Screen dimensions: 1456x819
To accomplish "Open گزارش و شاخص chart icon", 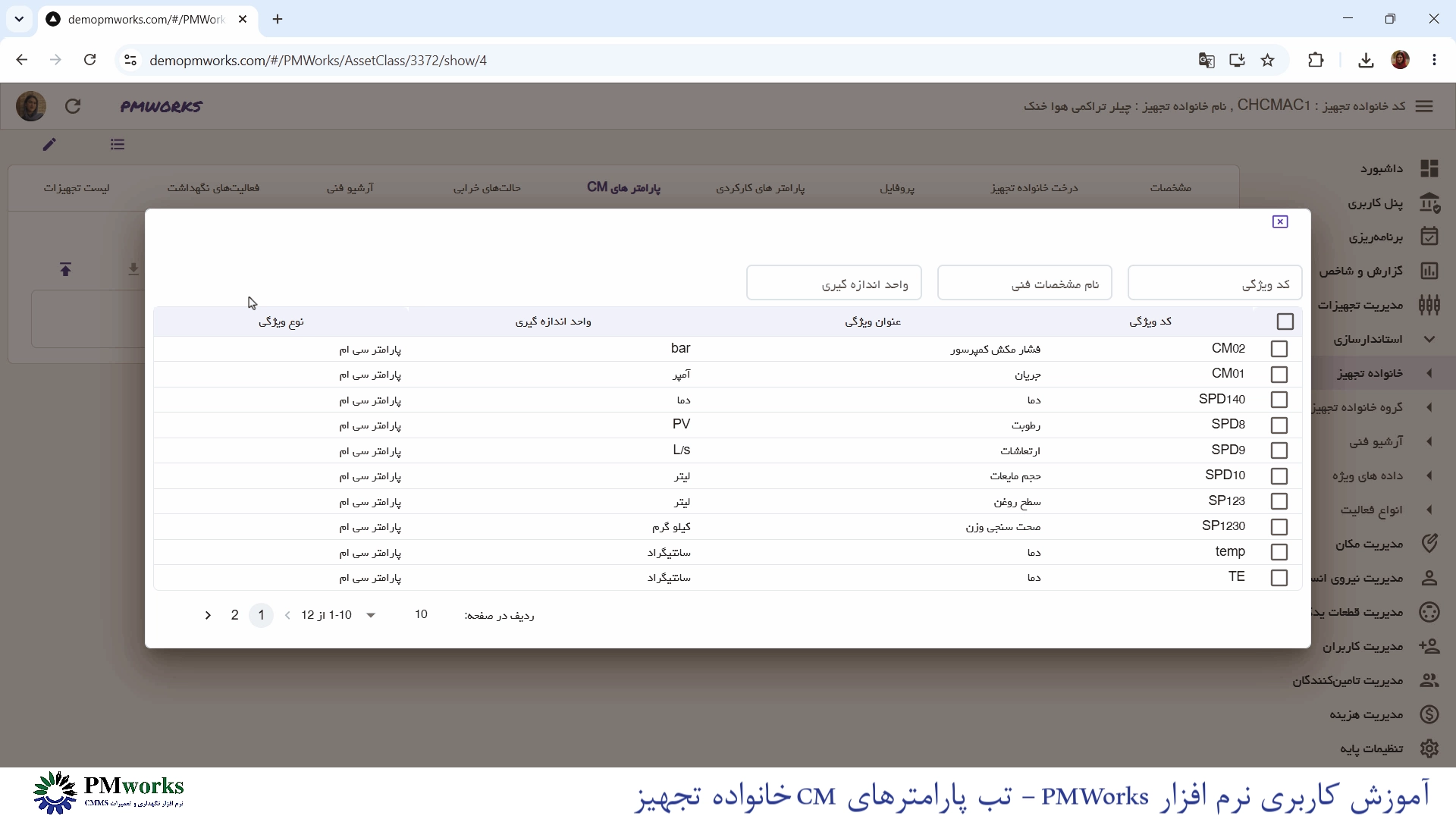I will click(1429, 271).
